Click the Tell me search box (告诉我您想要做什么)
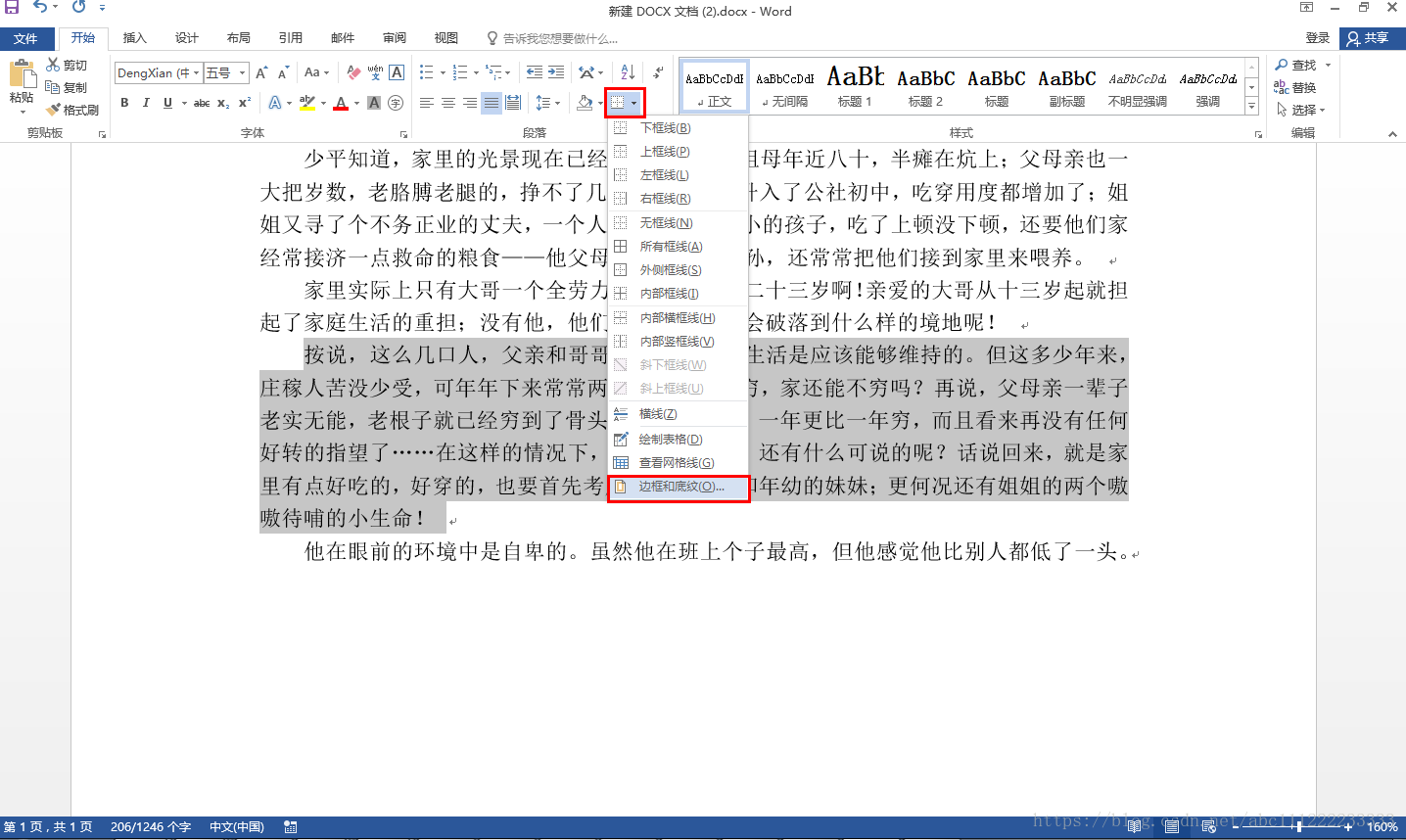This screenshot has width=1406, height=840. pyautogui.click(x=553, y=38)
